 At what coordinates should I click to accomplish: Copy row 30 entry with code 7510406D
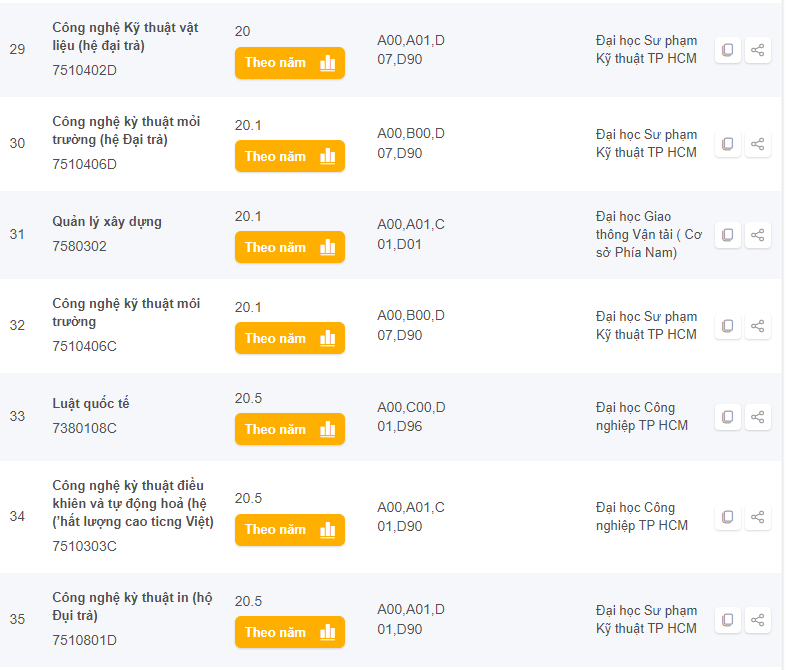[727, 144]
